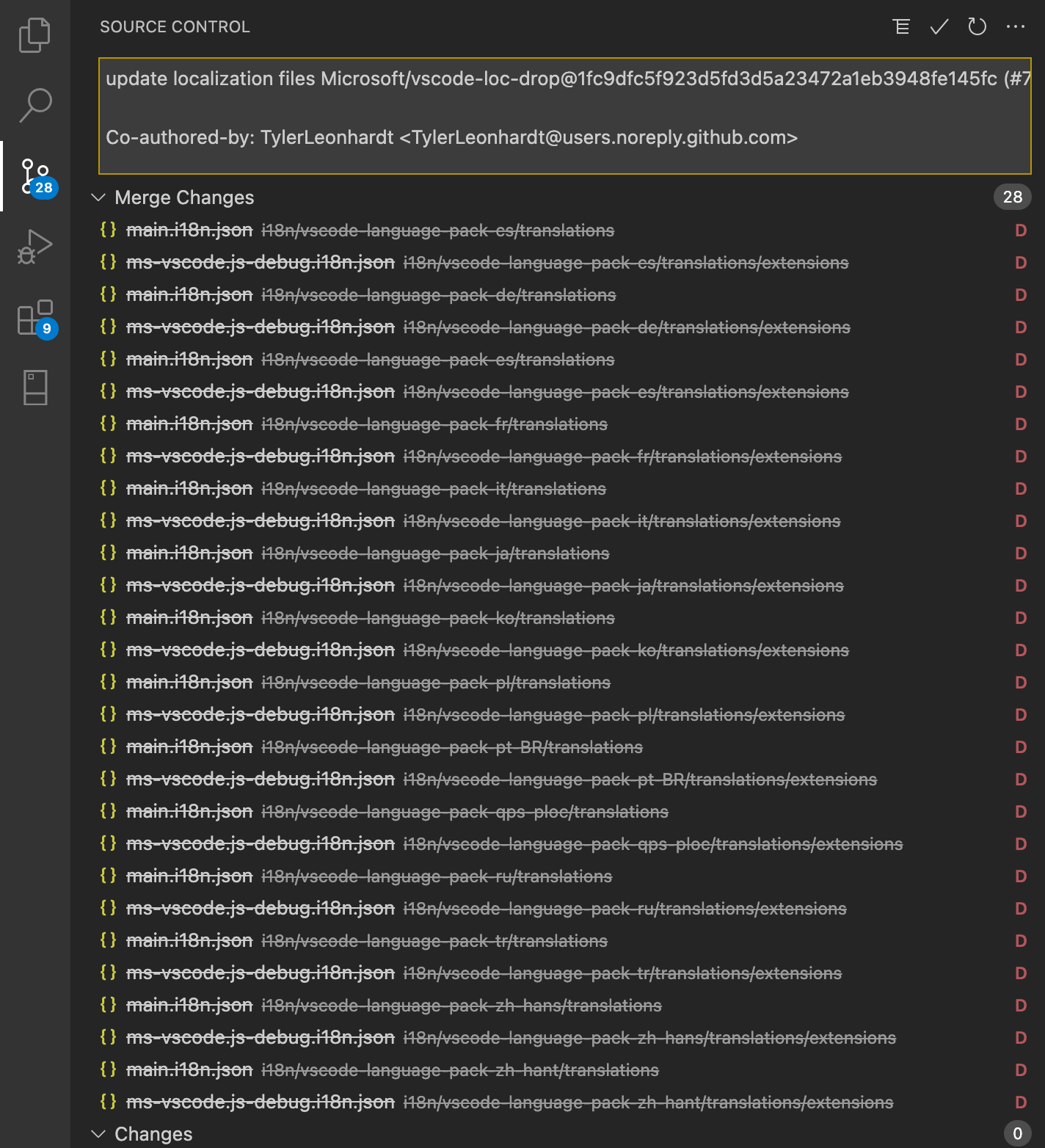This screenshot has width=1045, height=1148.
Task: Collapse the Merge Changes section
Action: pyautogui.click(x=98, y=197)
